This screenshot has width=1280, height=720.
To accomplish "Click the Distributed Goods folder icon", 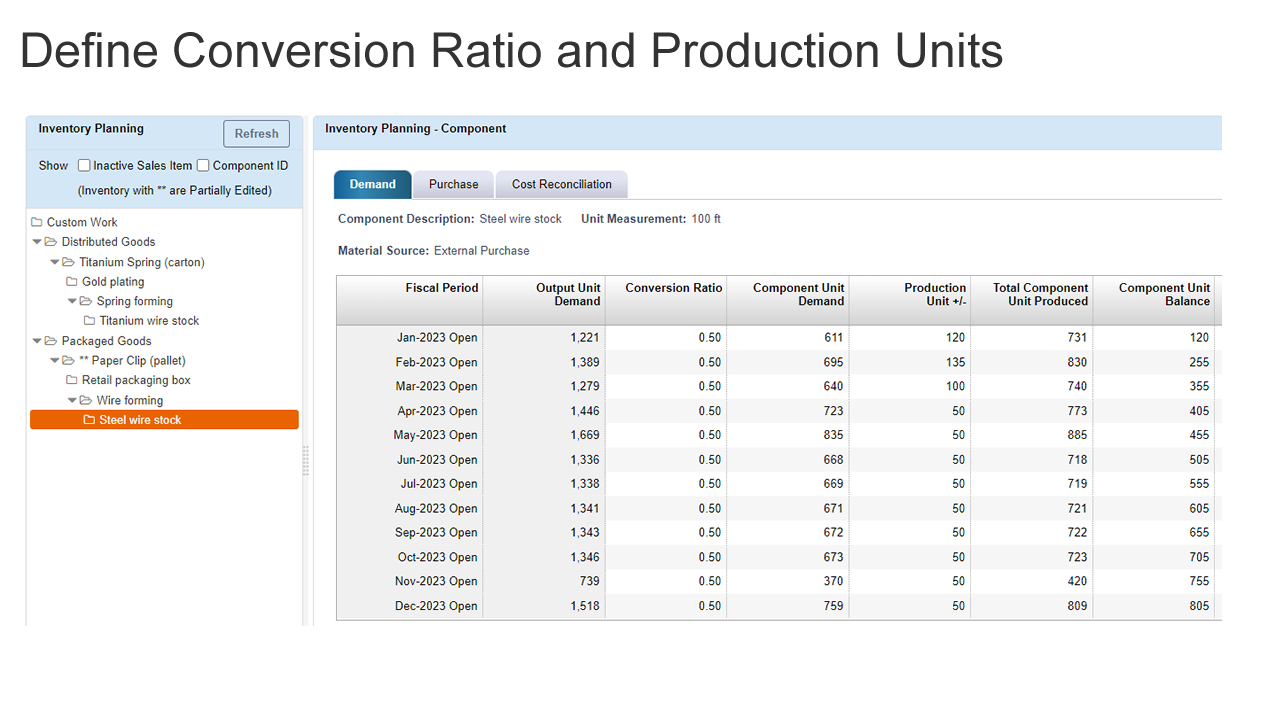I will (x=51, y=242).
